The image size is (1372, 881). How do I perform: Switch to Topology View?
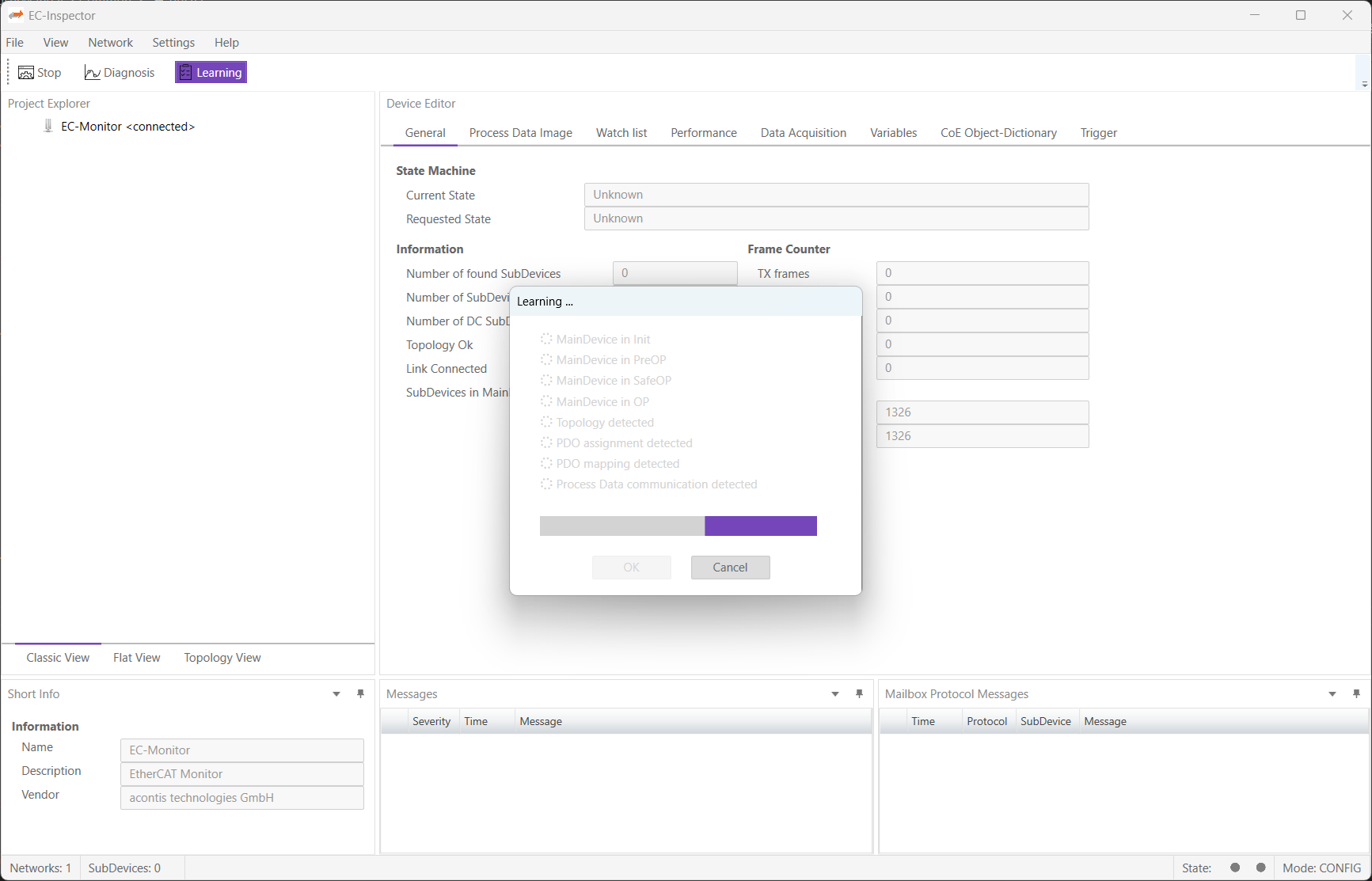pyautogui.click(x=222, y=658)
